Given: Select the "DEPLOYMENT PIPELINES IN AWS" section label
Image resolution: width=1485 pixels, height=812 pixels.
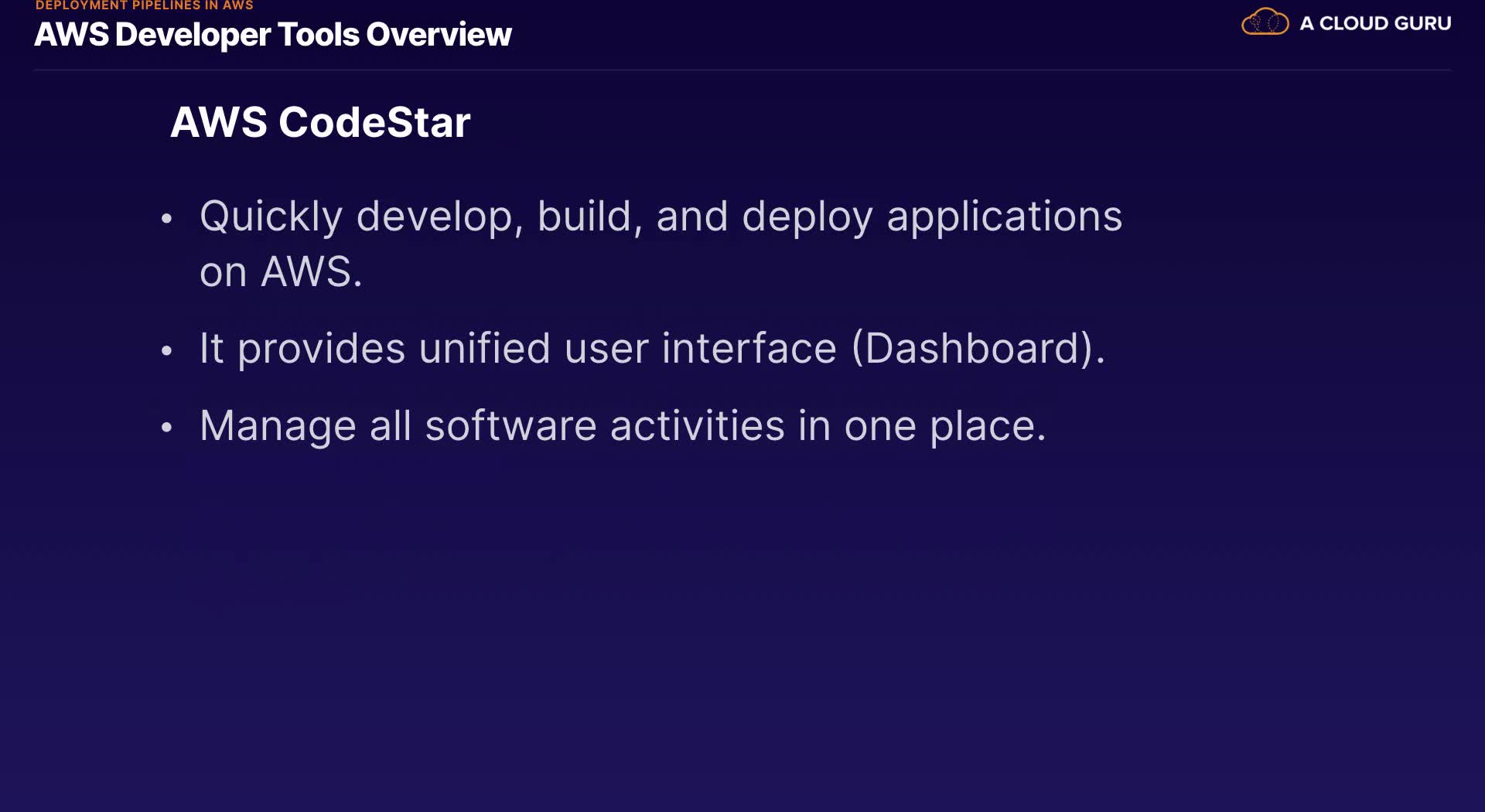Looking at the screenshot, I should tap(145, 5).
